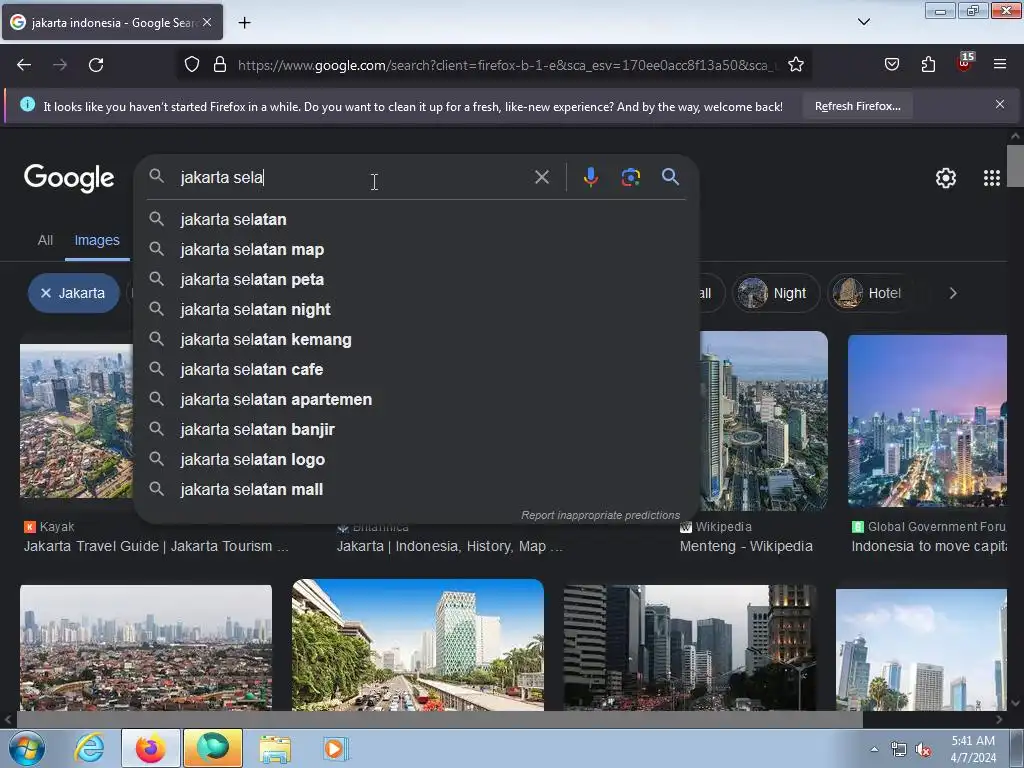Viewport: 1024px width, 768px height.
Task: Open 'Indonesia to move capital' link
Action: [x=929, y=546]
